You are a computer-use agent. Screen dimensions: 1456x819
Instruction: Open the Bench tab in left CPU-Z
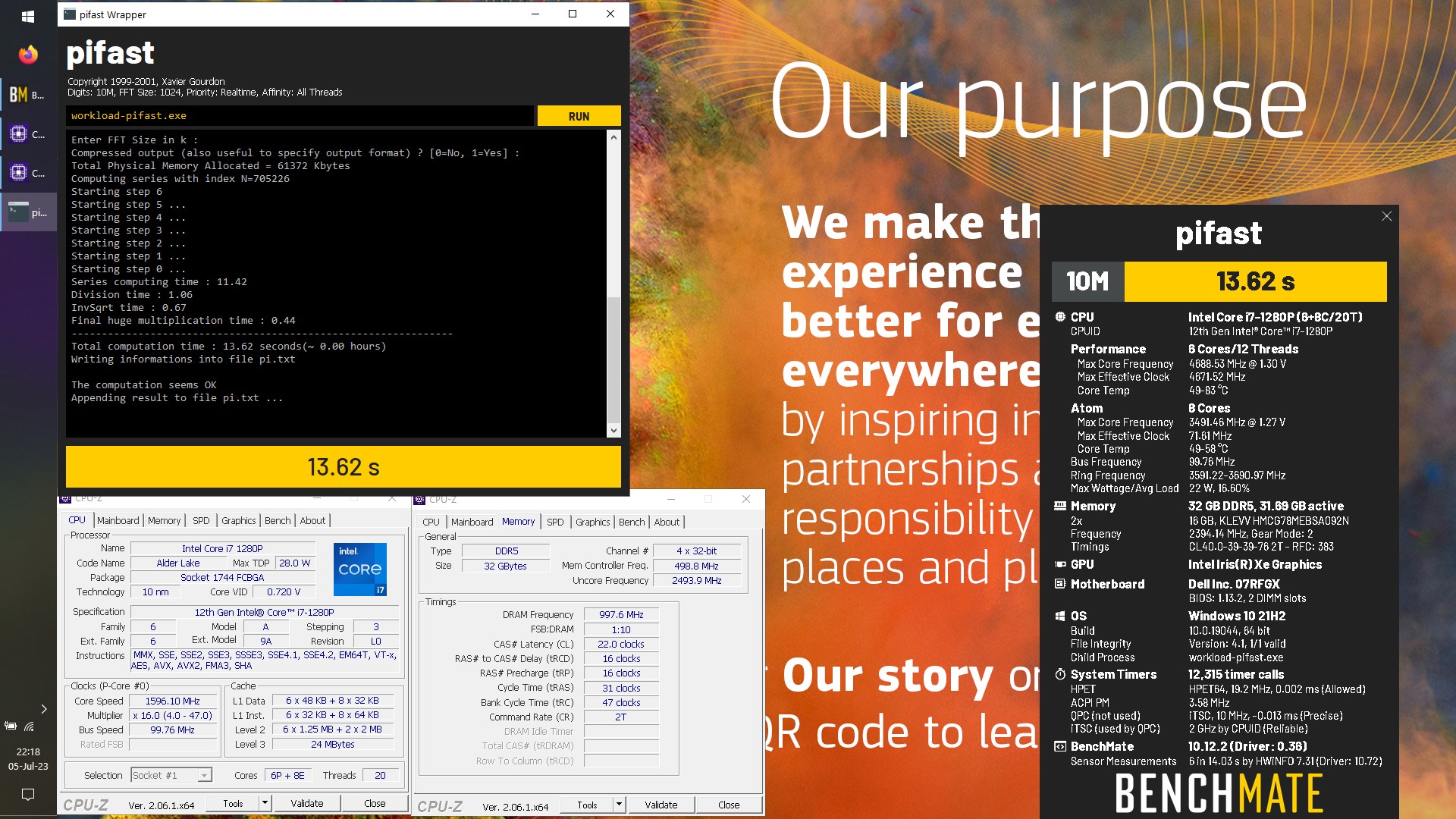(x=278, y=520)
